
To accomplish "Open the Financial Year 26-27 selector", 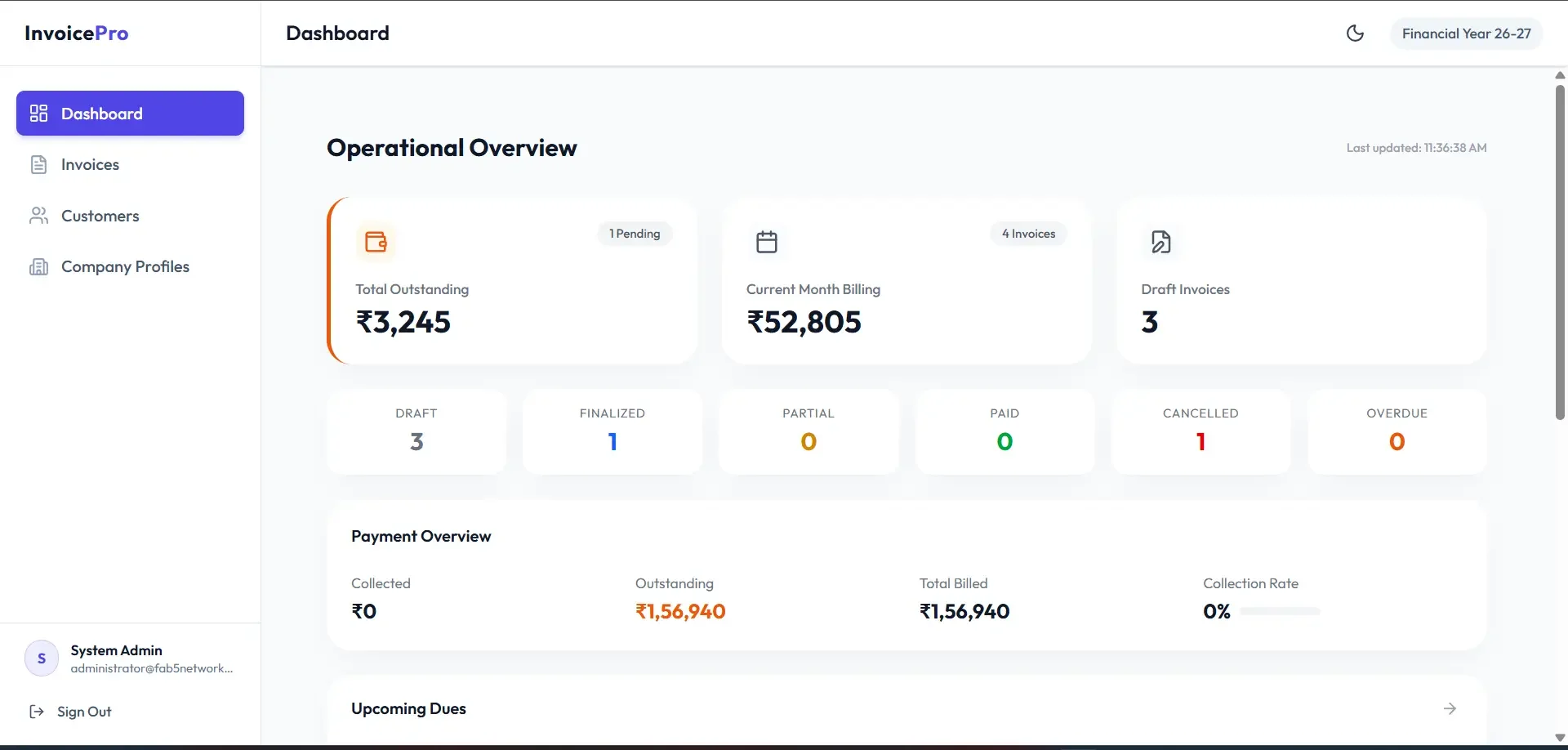I will 1466,33.
